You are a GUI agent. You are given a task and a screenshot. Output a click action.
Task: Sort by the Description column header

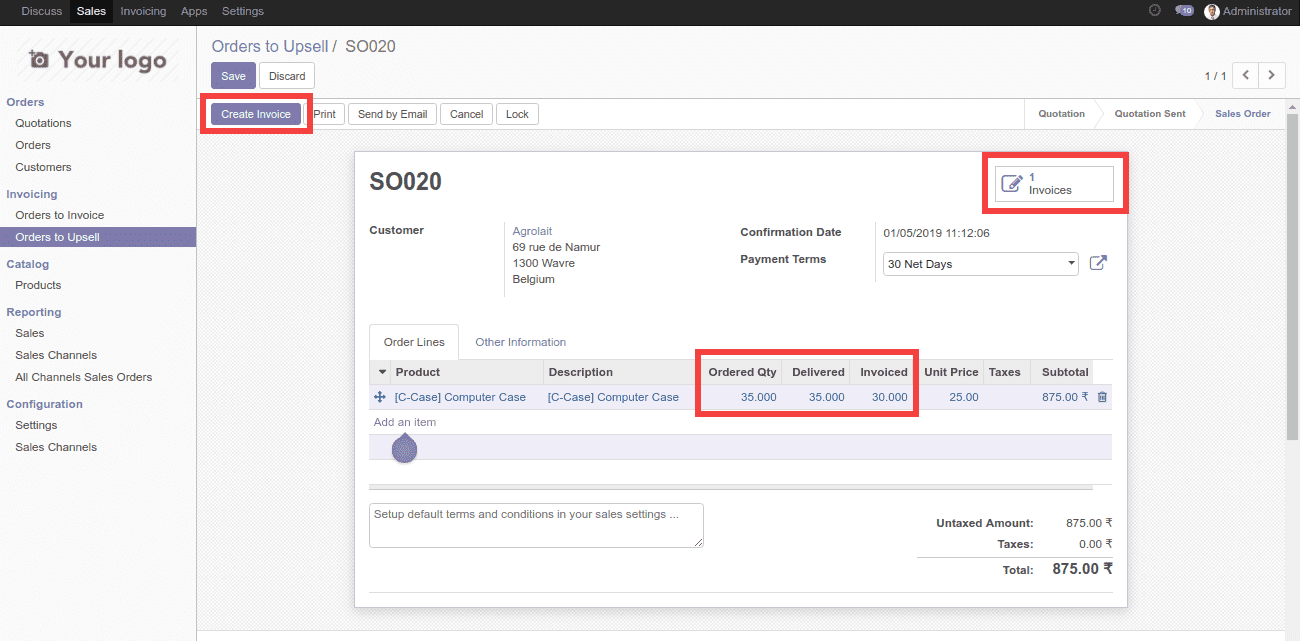click(x=620, y=372)
